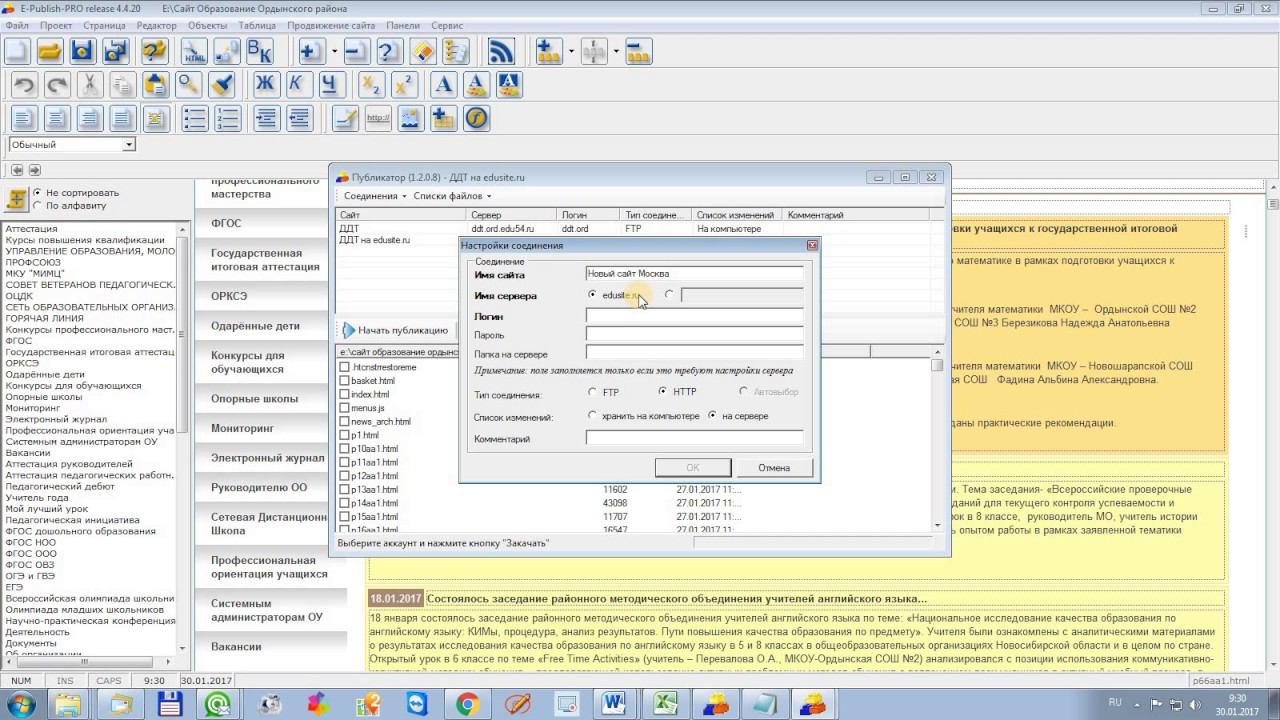
Task: Click the open folder icon in toolbar
Action: click(49, 51)
